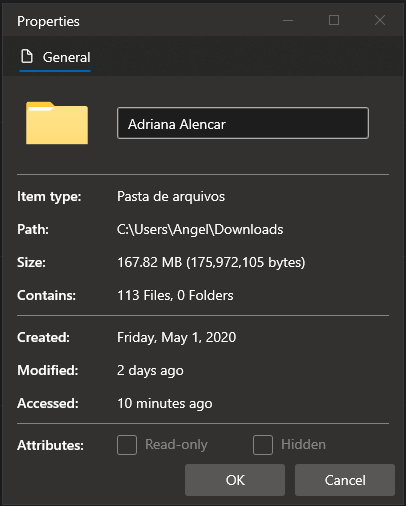Click the C:\Users\Angel\Downloads path text
The height and width of the screenshot is (506, 406).
tap(200, 229)
